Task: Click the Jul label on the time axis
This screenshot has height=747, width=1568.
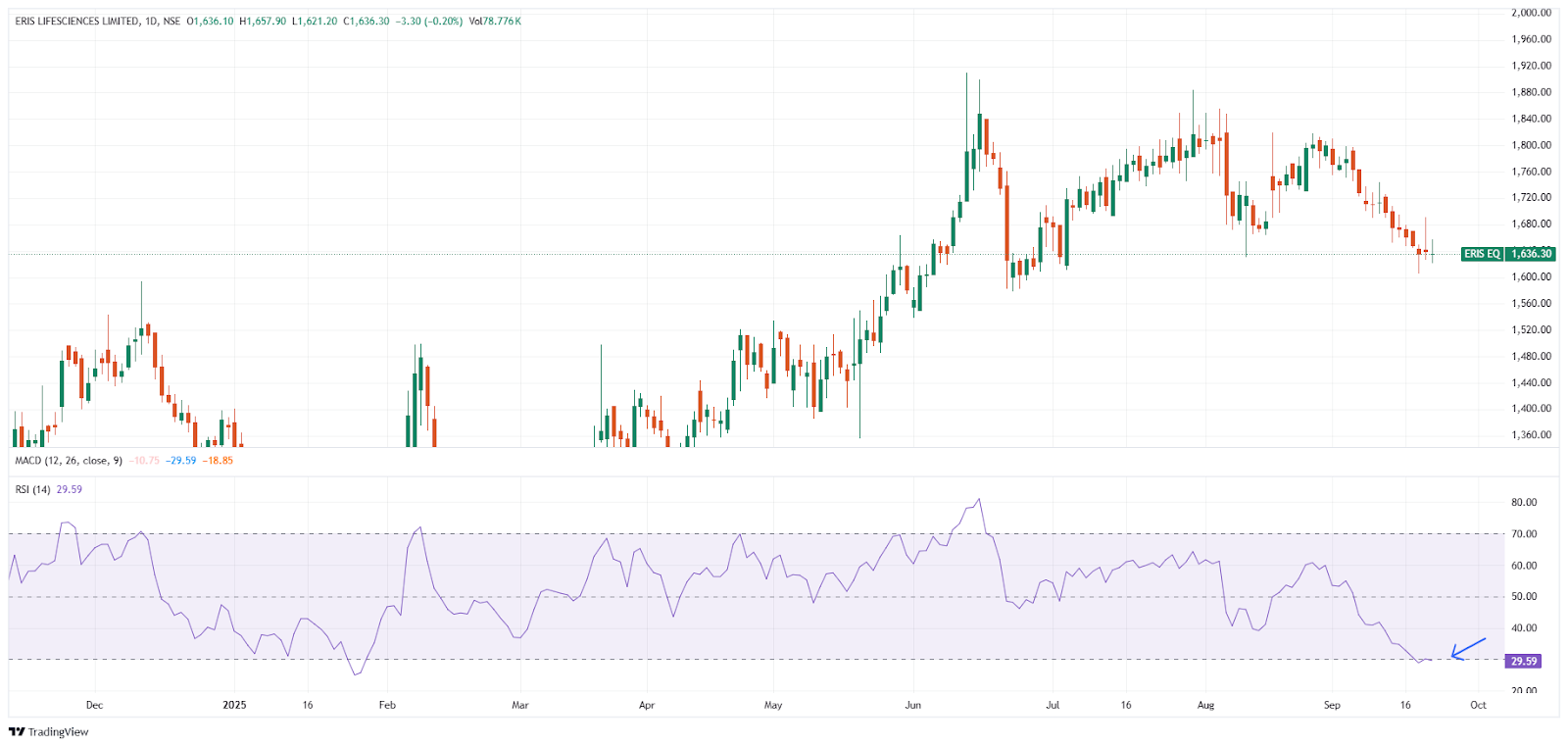Action: pyautogui.click(x=1053, y=705)
